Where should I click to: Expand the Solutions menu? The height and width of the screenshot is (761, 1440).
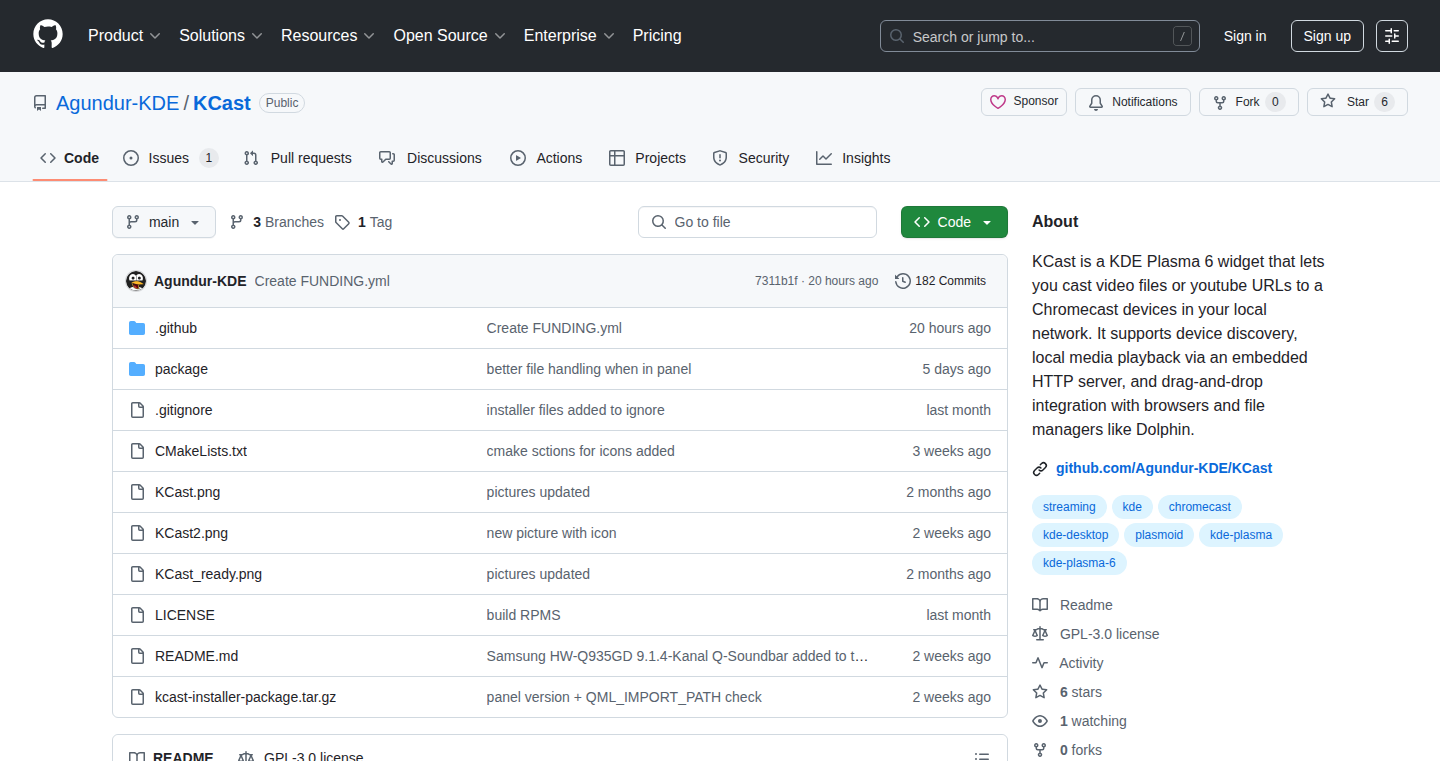coord(221,36)
